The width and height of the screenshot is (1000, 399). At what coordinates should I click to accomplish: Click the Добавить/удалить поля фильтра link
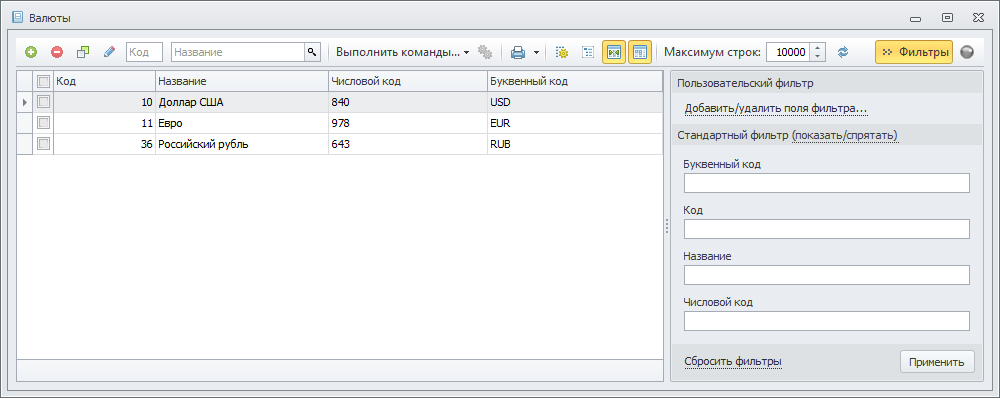[x=776, y=108]
